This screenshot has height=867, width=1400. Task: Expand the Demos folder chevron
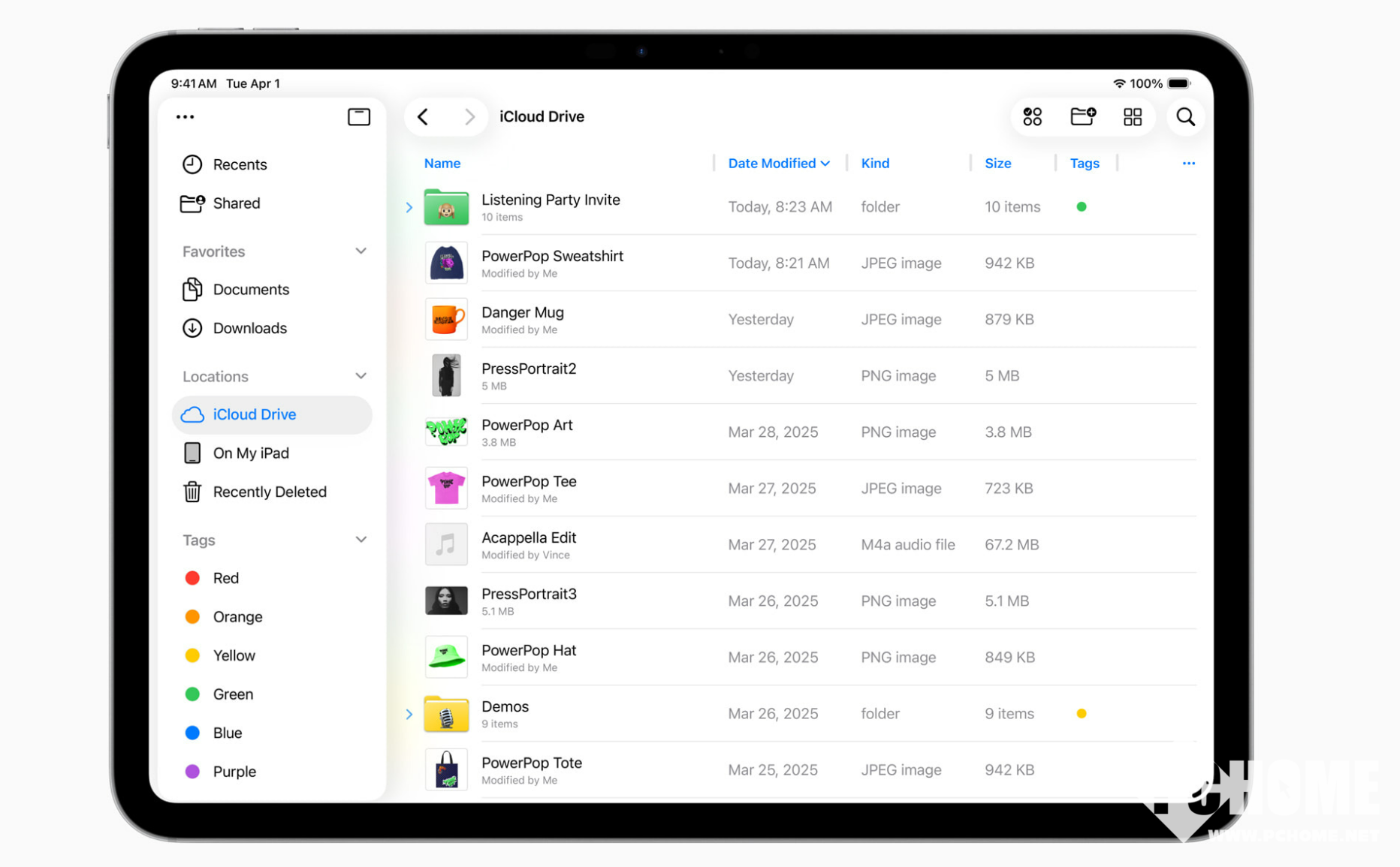pyautogui.click(x=409, y=714)
